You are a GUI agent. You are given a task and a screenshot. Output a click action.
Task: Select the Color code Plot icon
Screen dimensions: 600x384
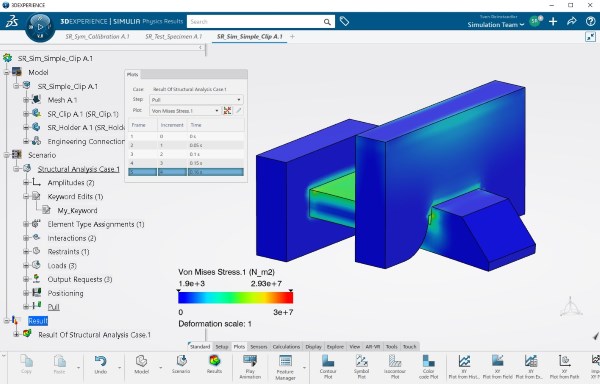(428, 361)
